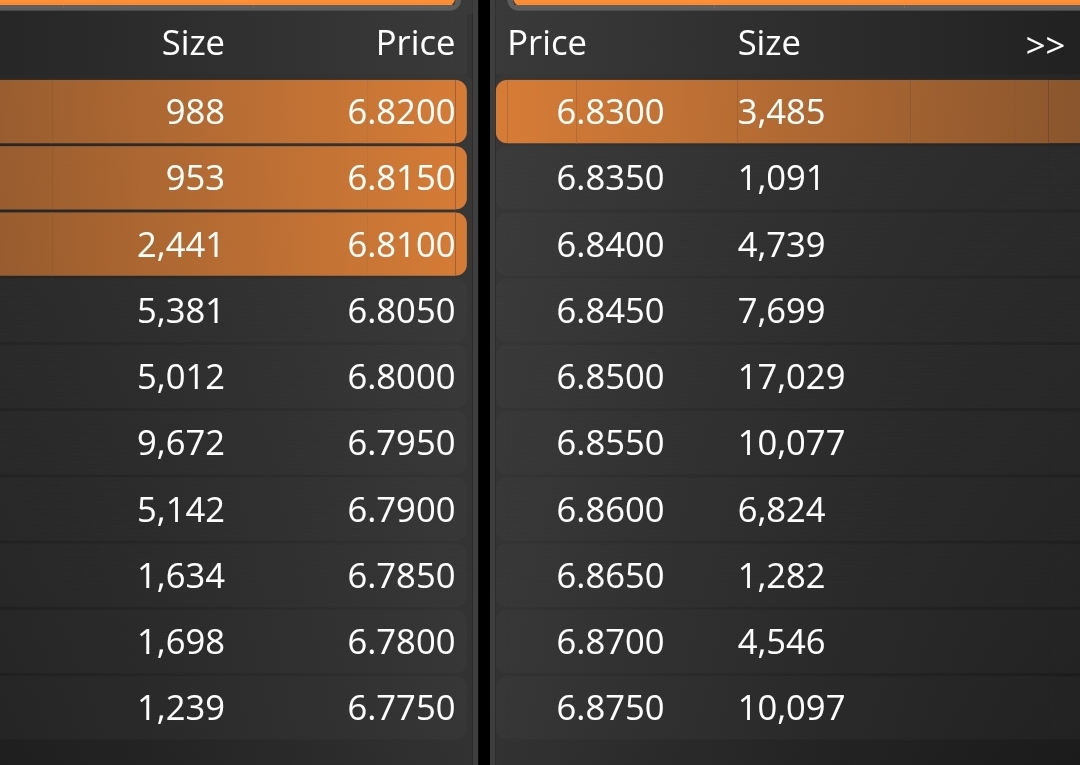This screenshot has height=765, width=1080.
Task: Select the bid row with size 2,441
Action: [233, 244]
